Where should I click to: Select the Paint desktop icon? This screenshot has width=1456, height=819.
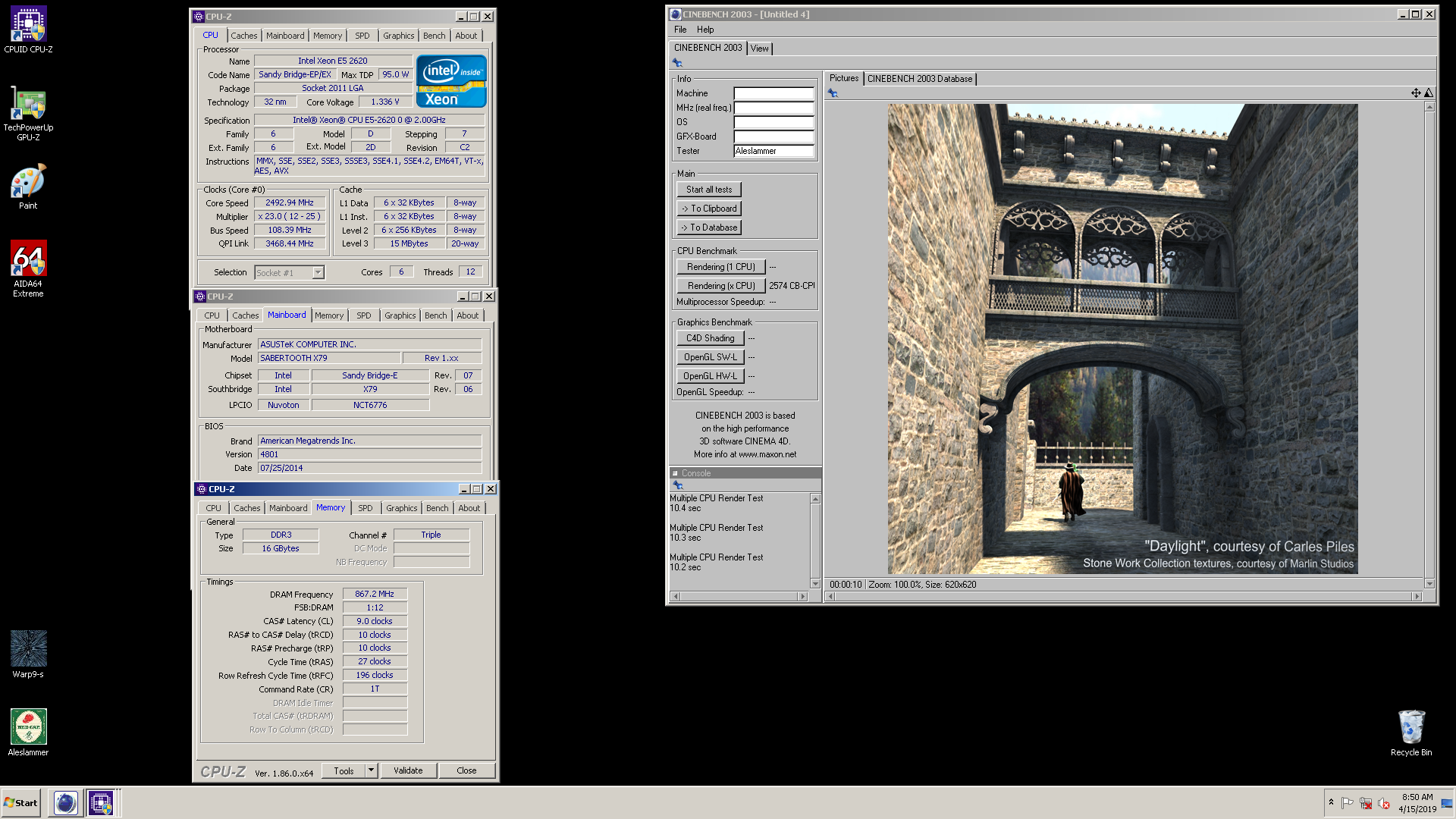coord(28,187)
